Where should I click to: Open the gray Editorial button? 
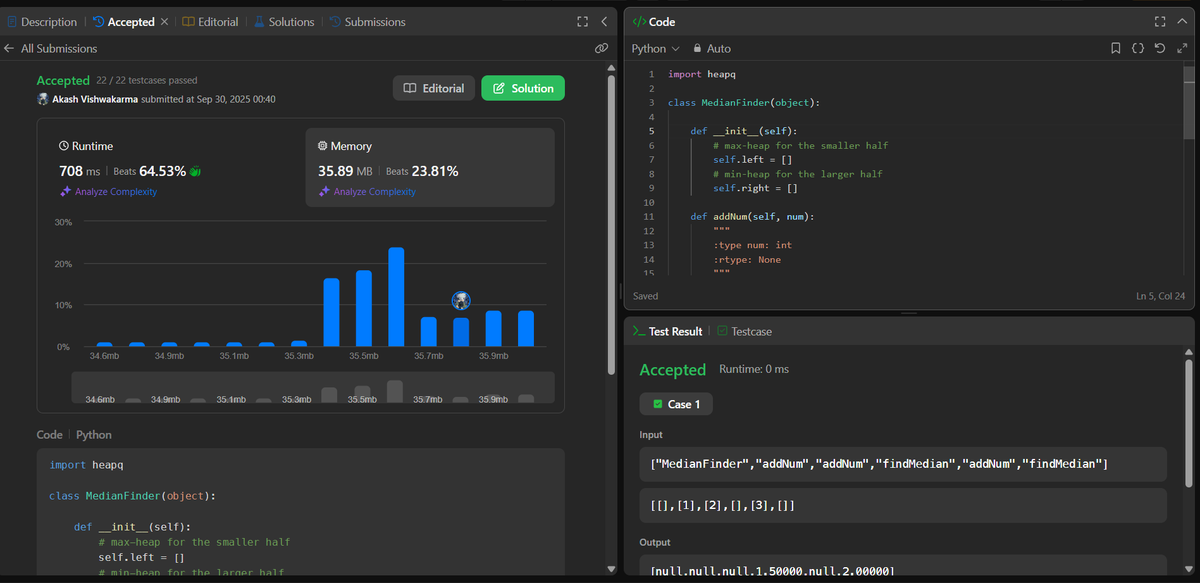coord(434,88)
